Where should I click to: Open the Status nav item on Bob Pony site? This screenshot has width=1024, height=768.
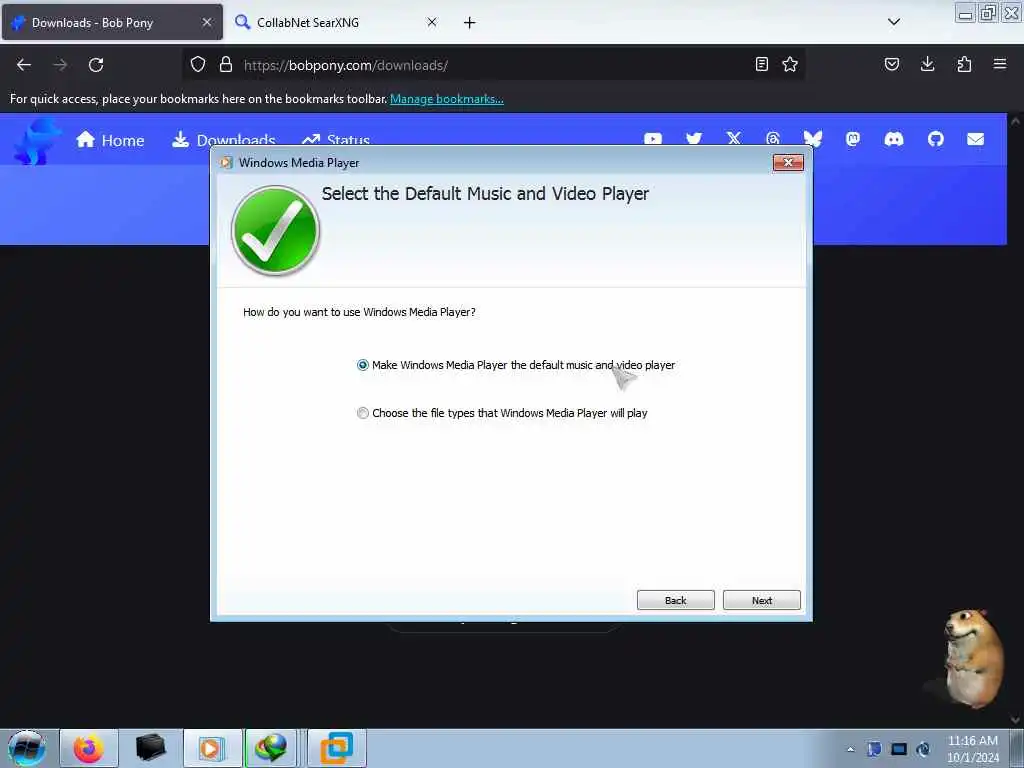(x=336, y=140)
